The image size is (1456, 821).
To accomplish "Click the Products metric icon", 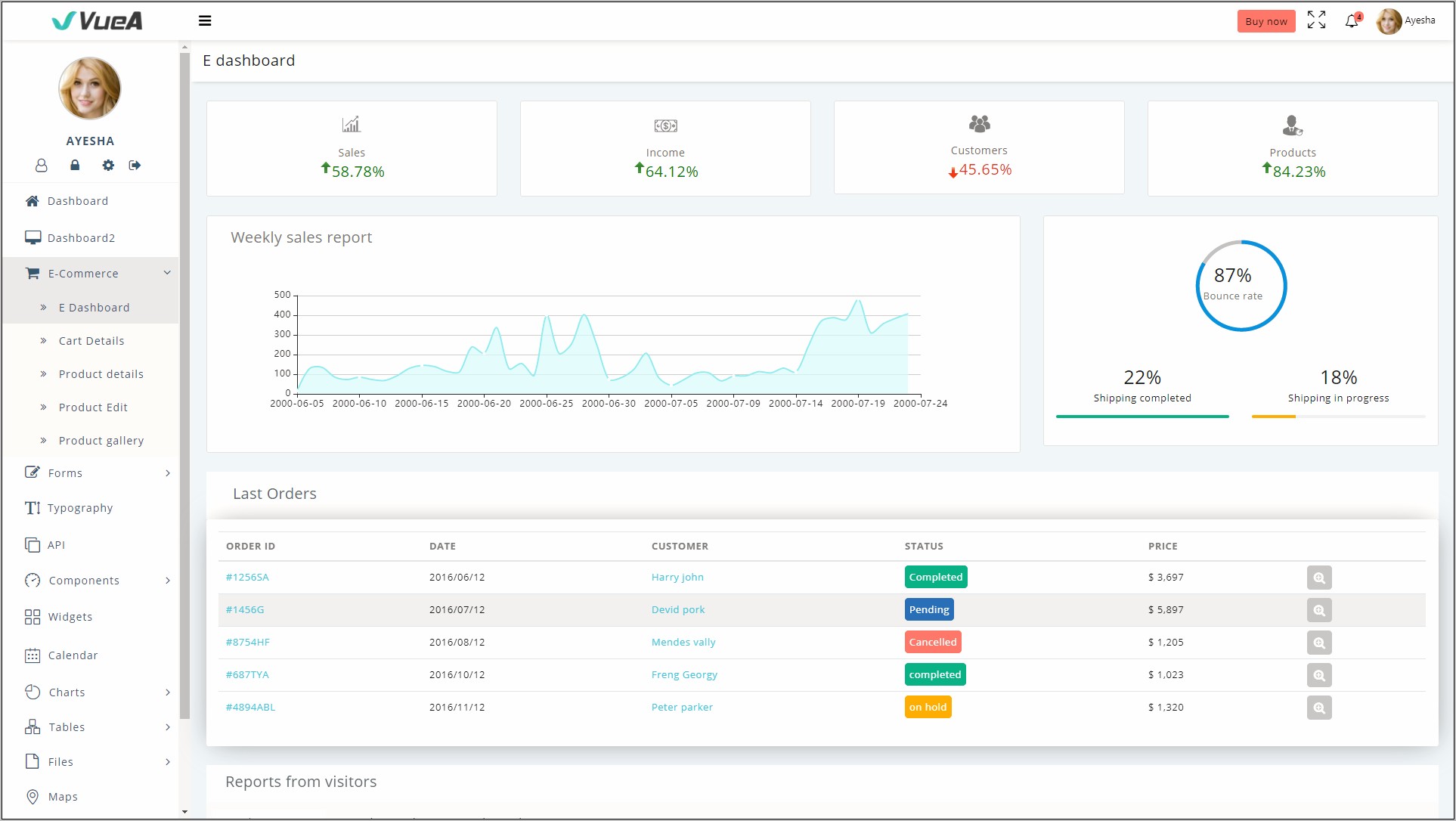I will click(x=1291, y=125).
